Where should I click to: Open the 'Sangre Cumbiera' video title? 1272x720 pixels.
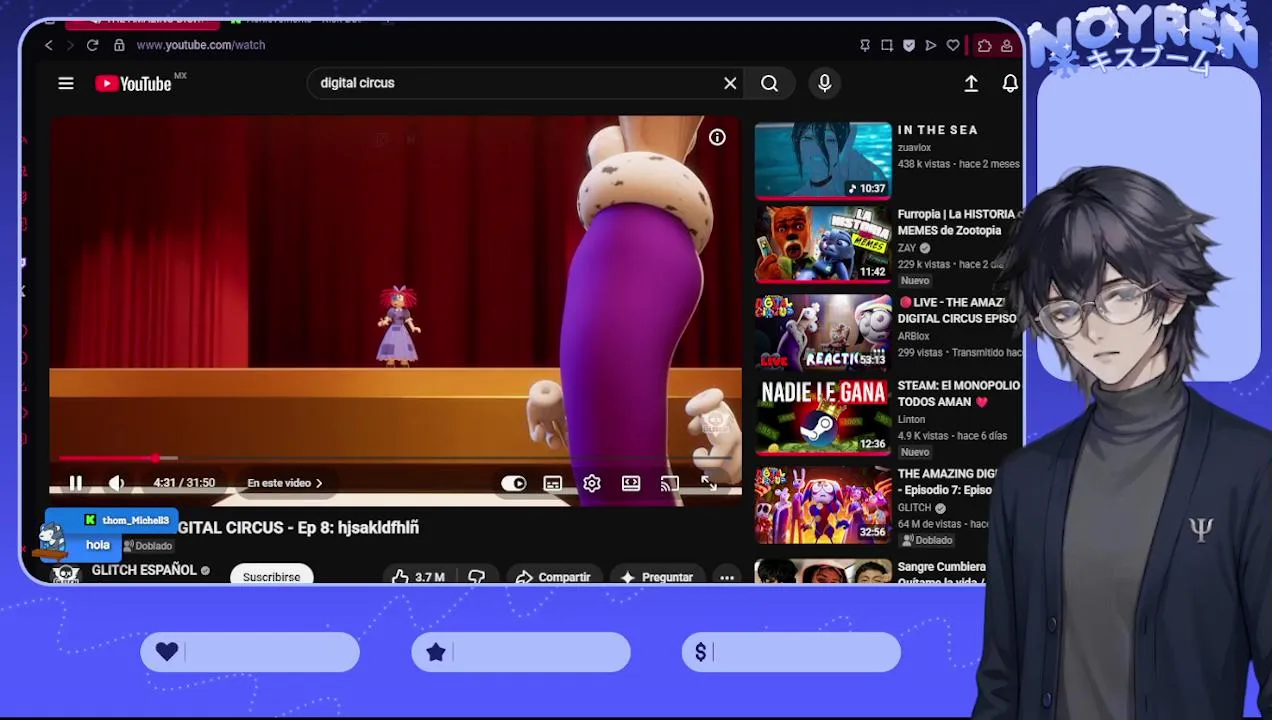tap(942, 572)
